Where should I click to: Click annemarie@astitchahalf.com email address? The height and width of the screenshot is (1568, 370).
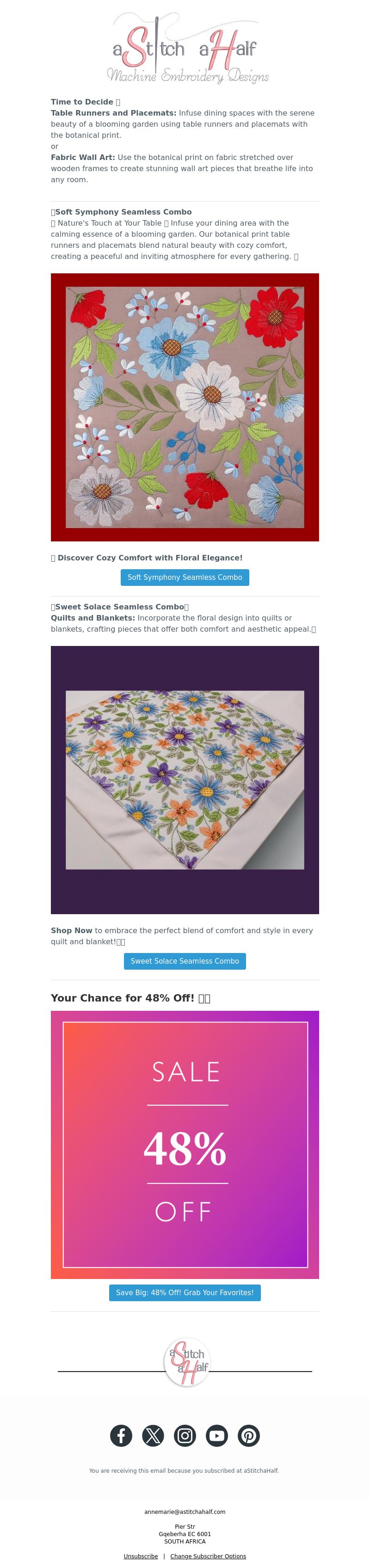click(185, 1512)
